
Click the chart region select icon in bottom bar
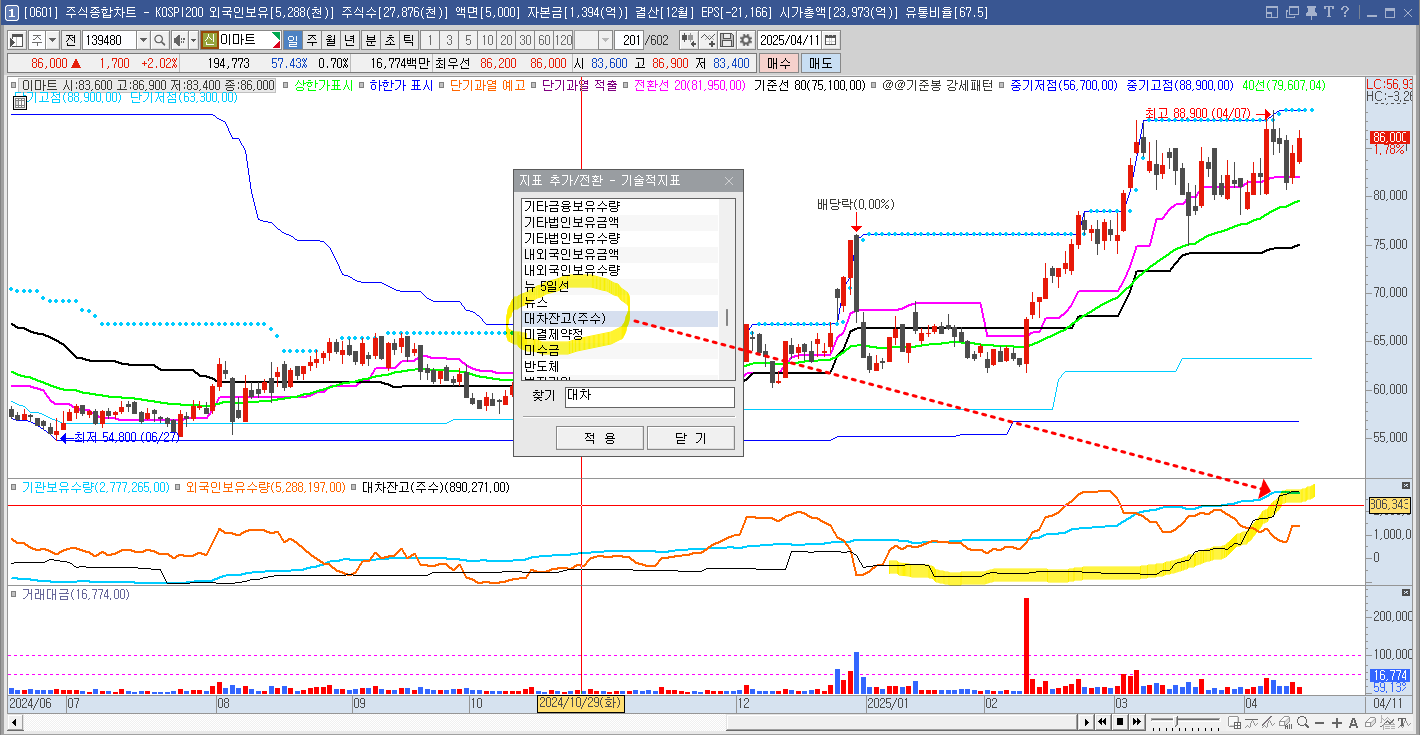pyautogui.click(x=1234, y=722)
